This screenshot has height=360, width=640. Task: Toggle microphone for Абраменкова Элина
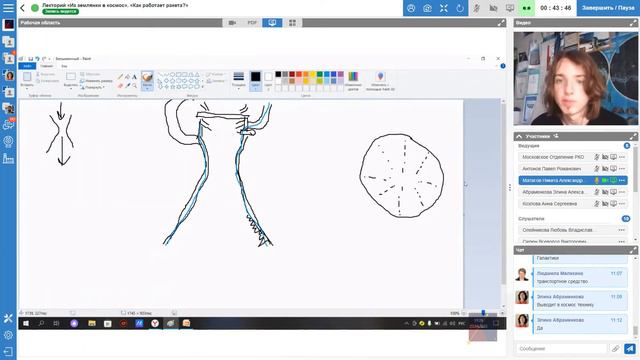point(597,192)
